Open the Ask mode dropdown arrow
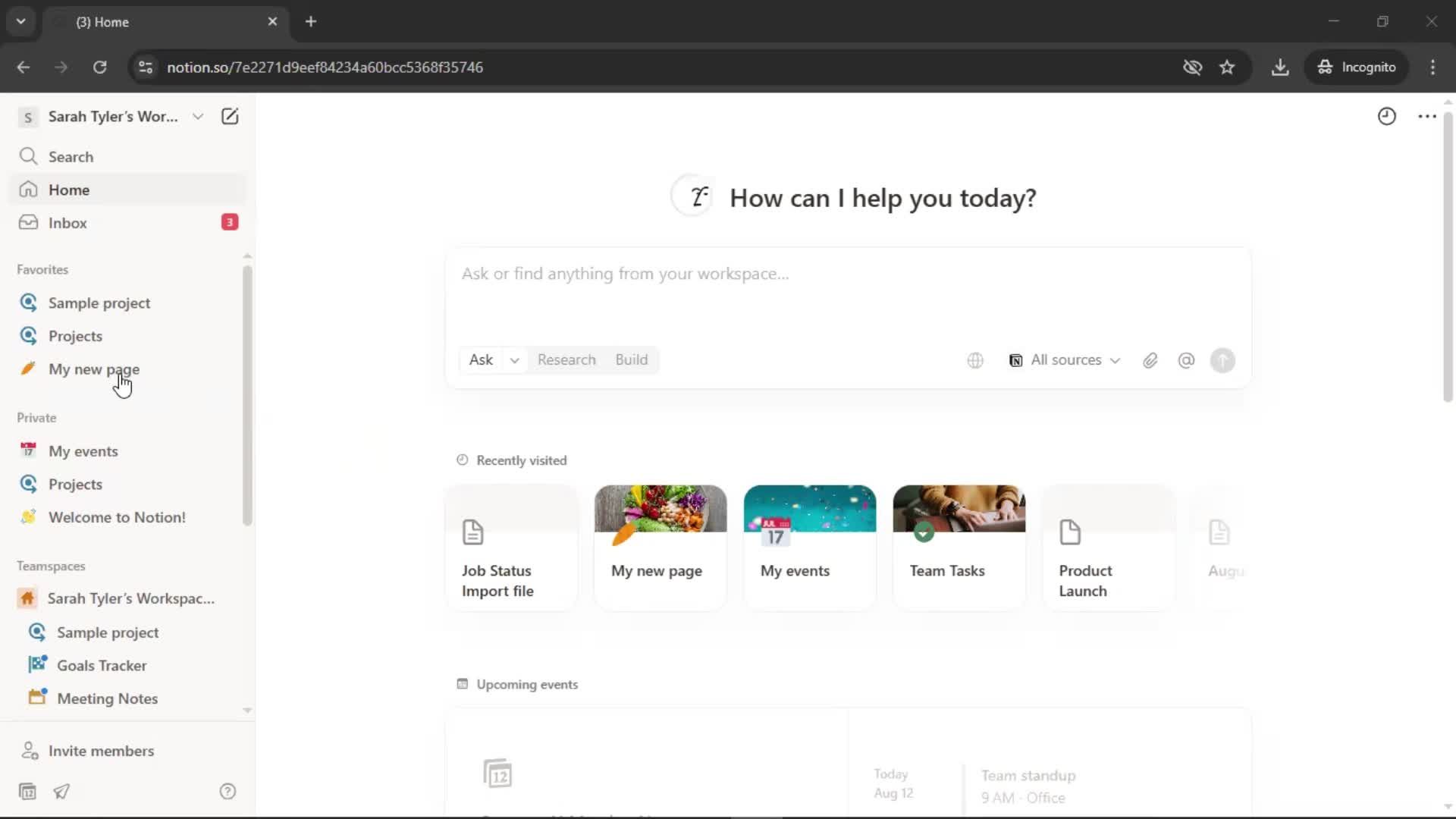This screenshot has height=819, width=1456. (514, 360)
